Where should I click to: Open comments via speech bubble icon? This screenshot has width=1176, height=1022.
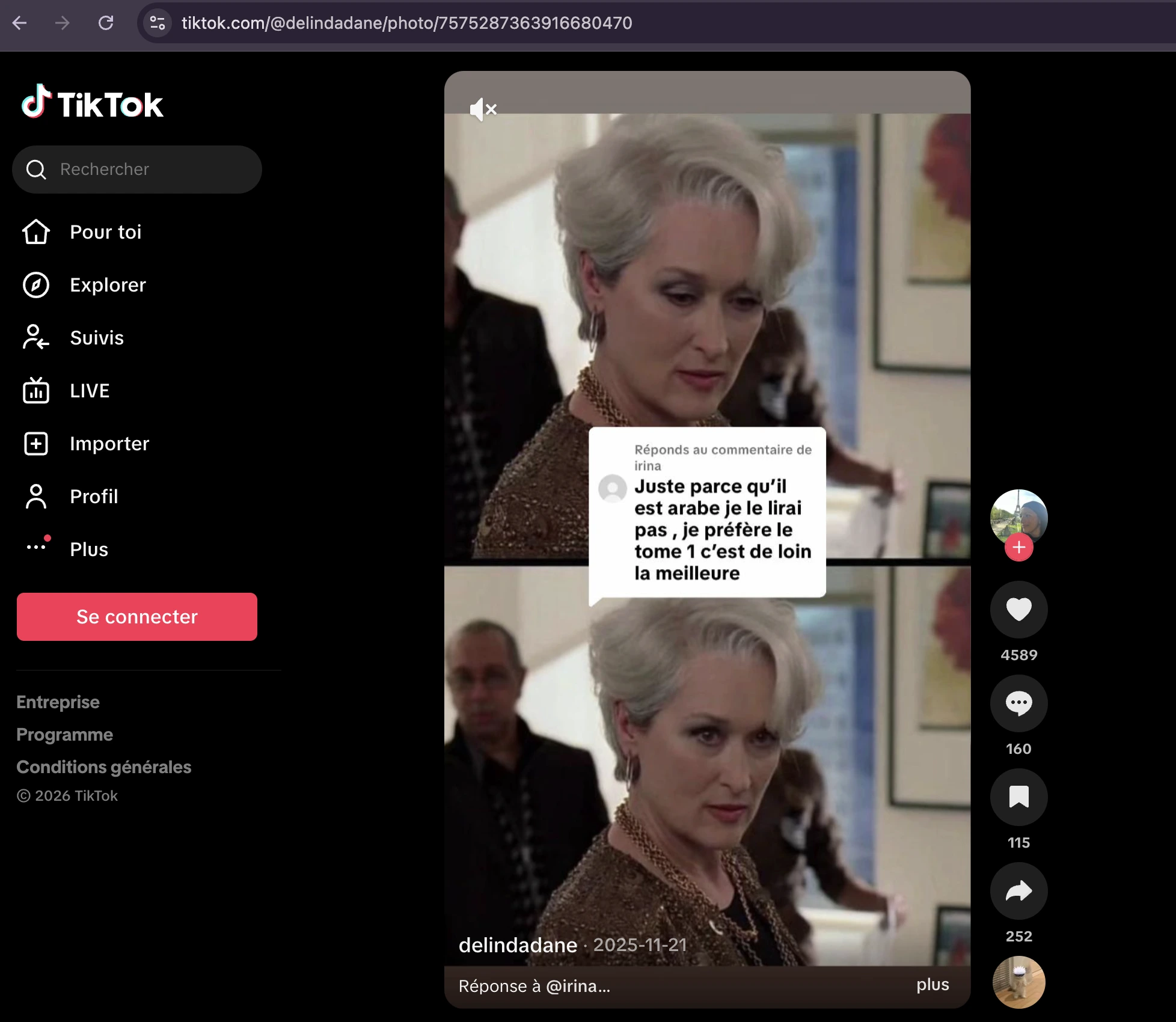coord(1018,703)
